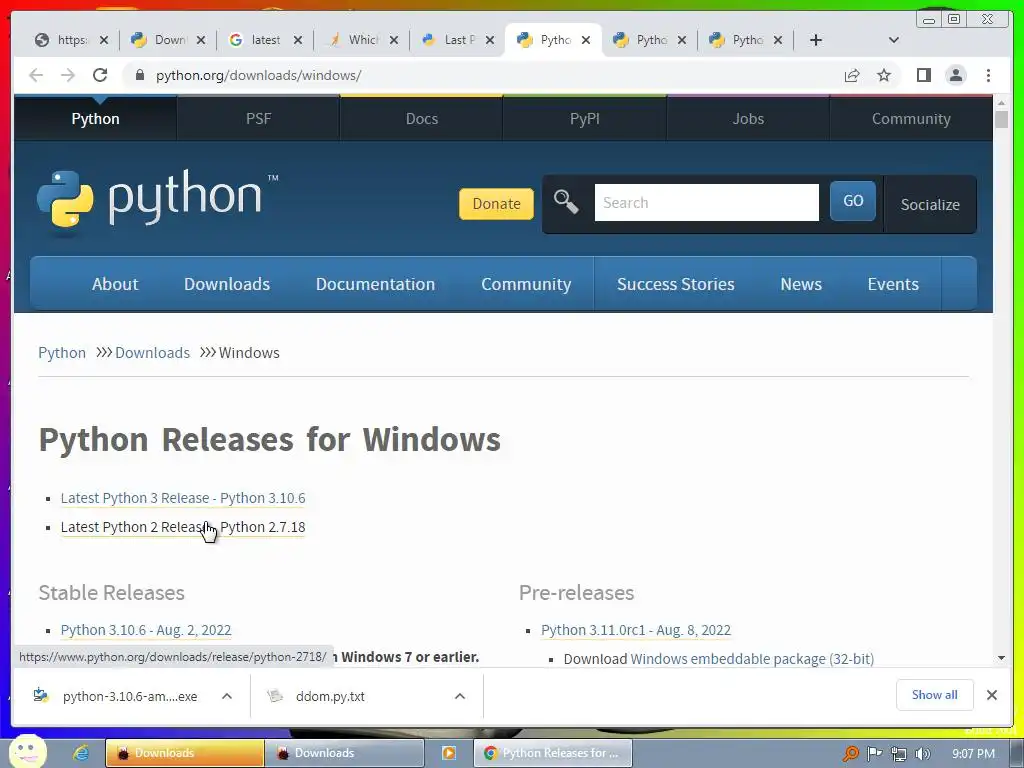This screenshot has width=1024, height=768.
Task: Click the magnifying glass search icon
Action: 566,202
